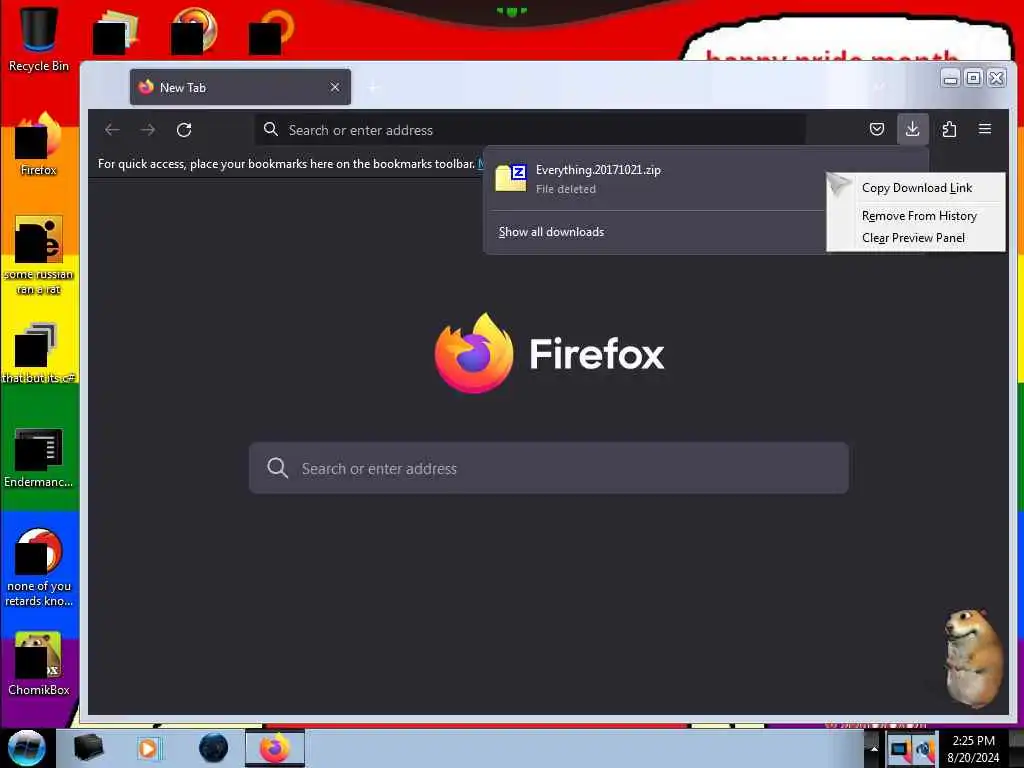This screenshot has height=768, width=1024.
Task: Close the New Tab tab
Action: click(x=335, y=87)
